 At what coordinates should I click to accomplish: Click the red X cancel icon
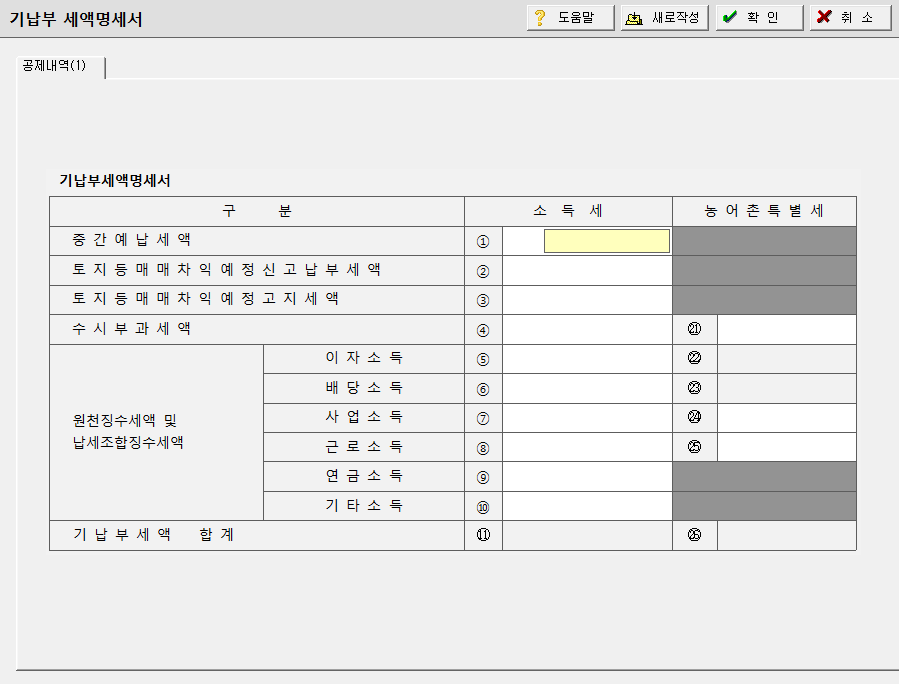coord(824,17)
